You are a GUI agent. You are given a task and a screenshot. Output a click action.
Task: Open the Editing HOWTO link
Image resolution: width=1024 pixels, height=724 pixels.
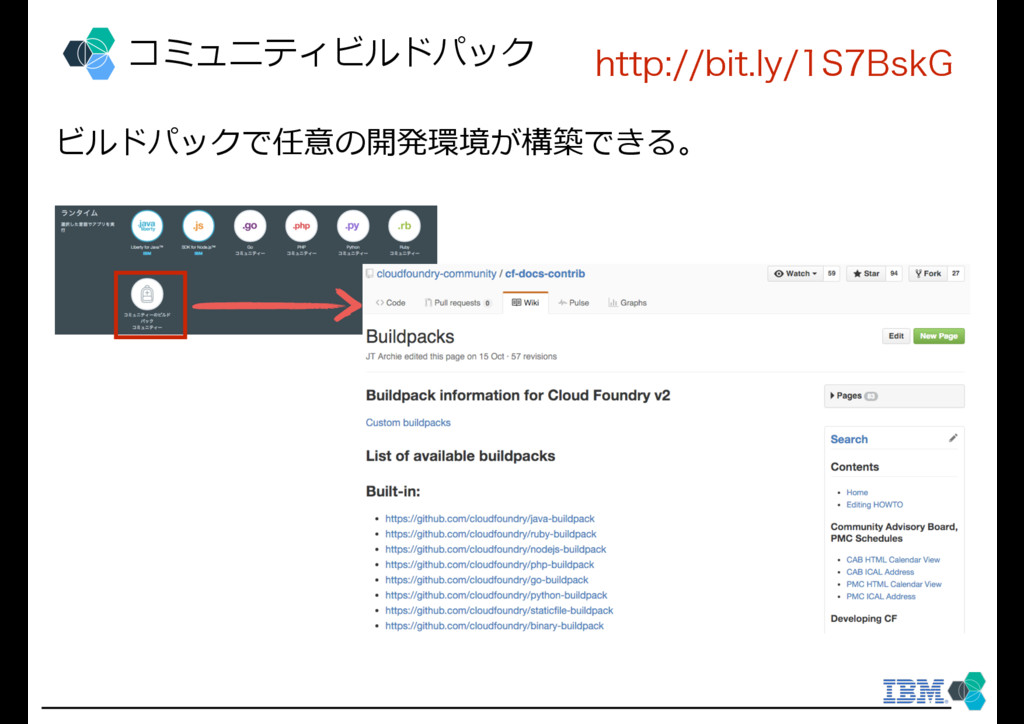click(x=874, y=505)
